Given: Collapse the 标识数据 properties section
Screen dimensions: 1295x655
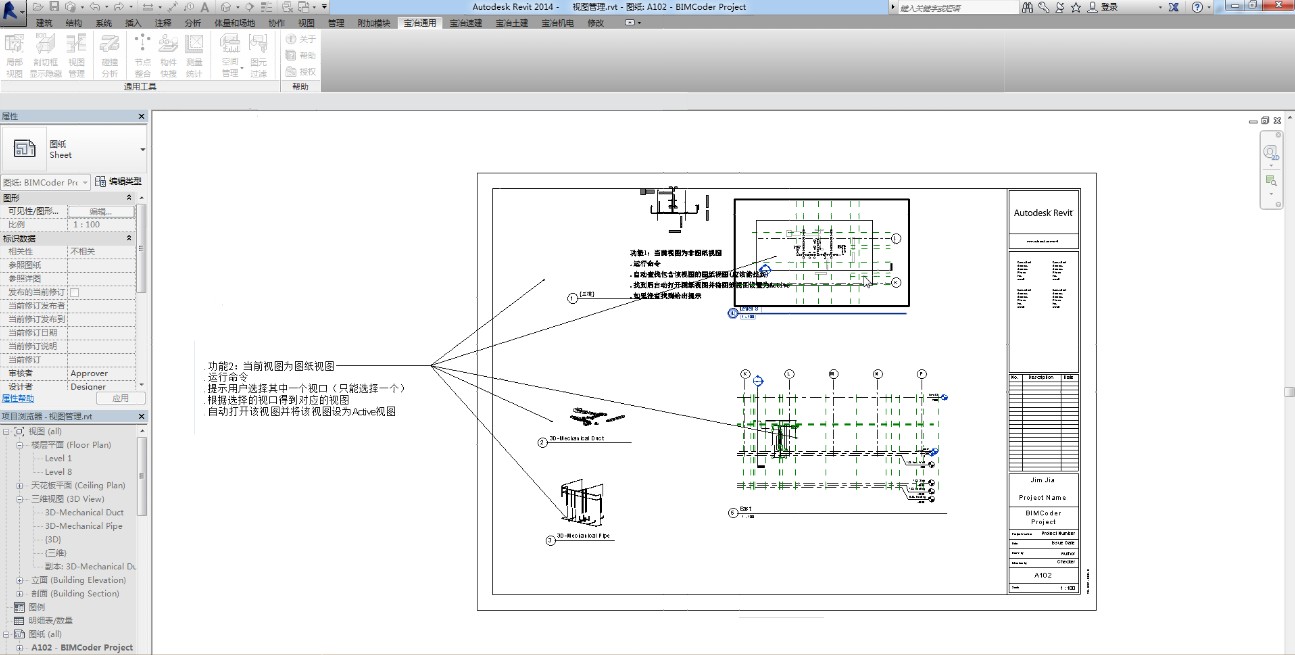Looking at the screenshot, I should [x=129, y=239].
